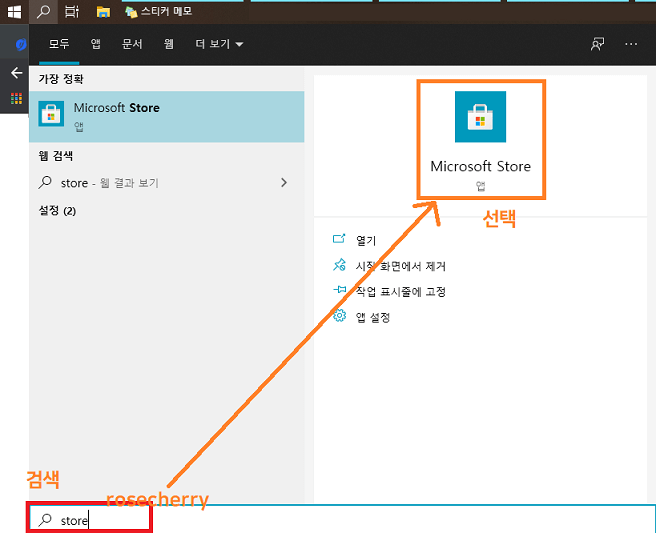The height and width of the screenshot is (533, 656).
Task: Click the Microsoft Store icon in results list
Action: click(x=51, y=113)
